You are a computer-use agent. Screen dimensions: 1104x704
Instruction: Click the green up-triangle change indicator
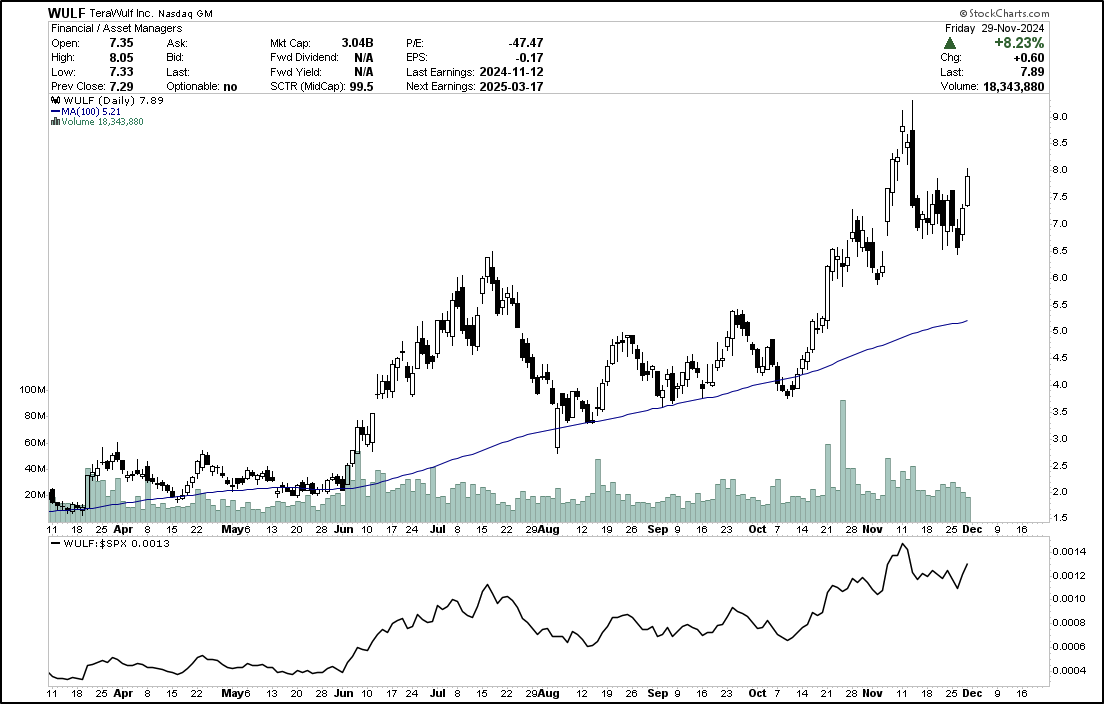click(950, 44)
